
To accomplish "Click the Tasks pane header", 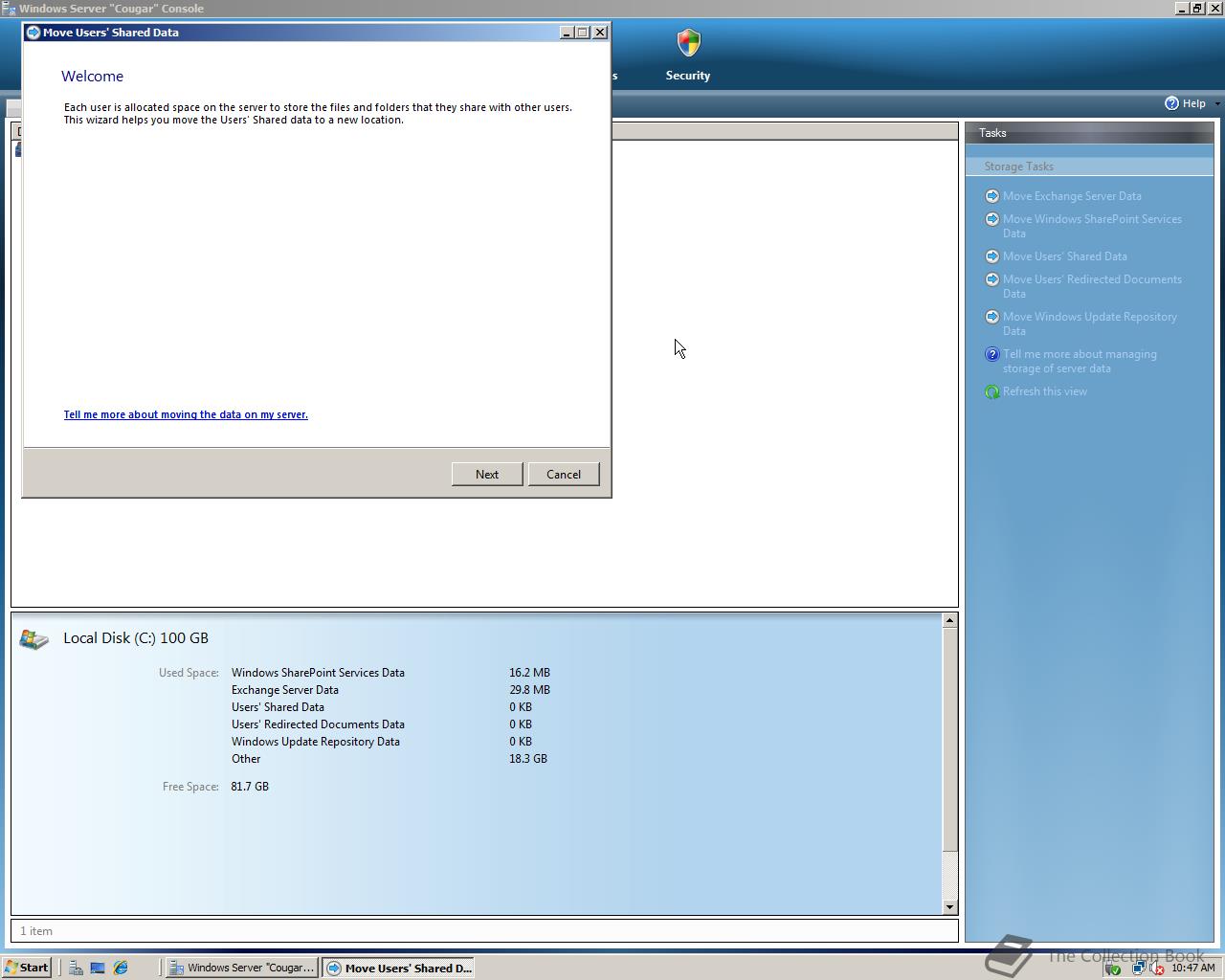I will point(1089,133).
